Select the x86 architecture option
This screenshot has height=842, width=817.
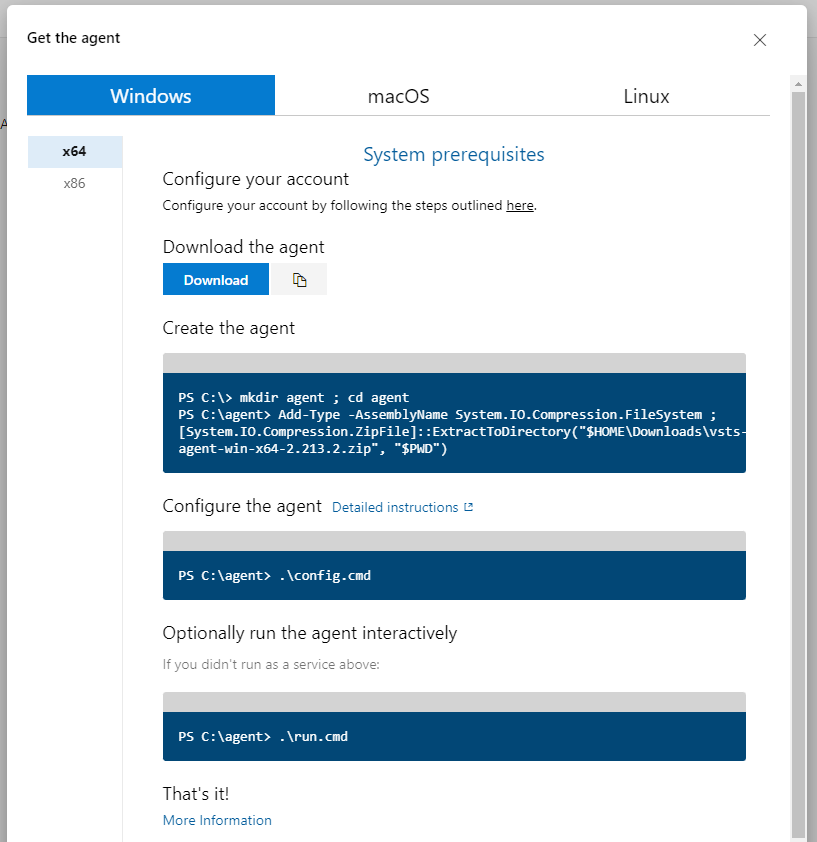pyautogui.click(x=74, y=183)
